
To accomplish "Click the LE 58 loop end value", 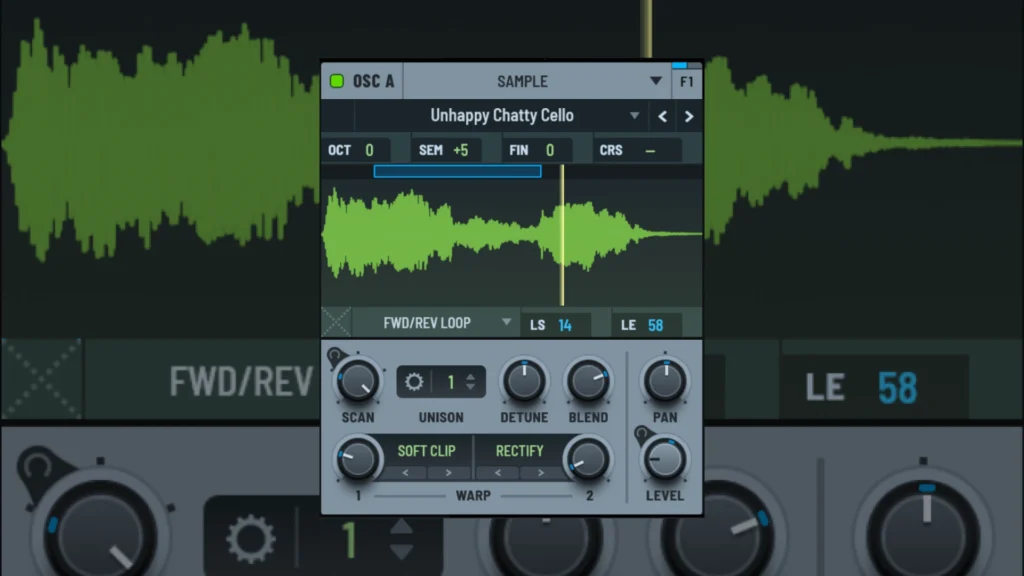I will point(647,325).
